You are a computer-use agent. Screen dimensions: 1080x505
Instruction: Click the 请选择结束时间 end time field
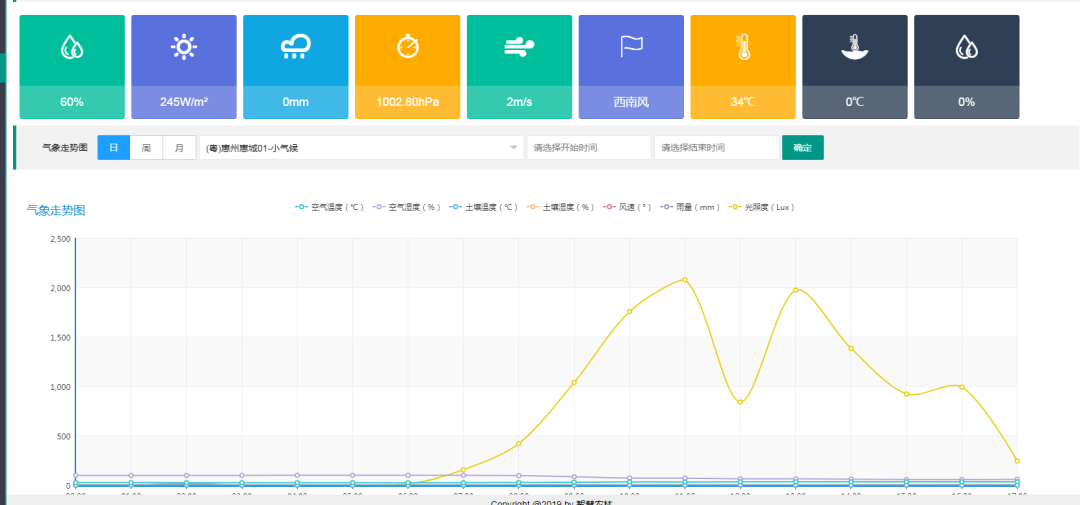[716, 147]
